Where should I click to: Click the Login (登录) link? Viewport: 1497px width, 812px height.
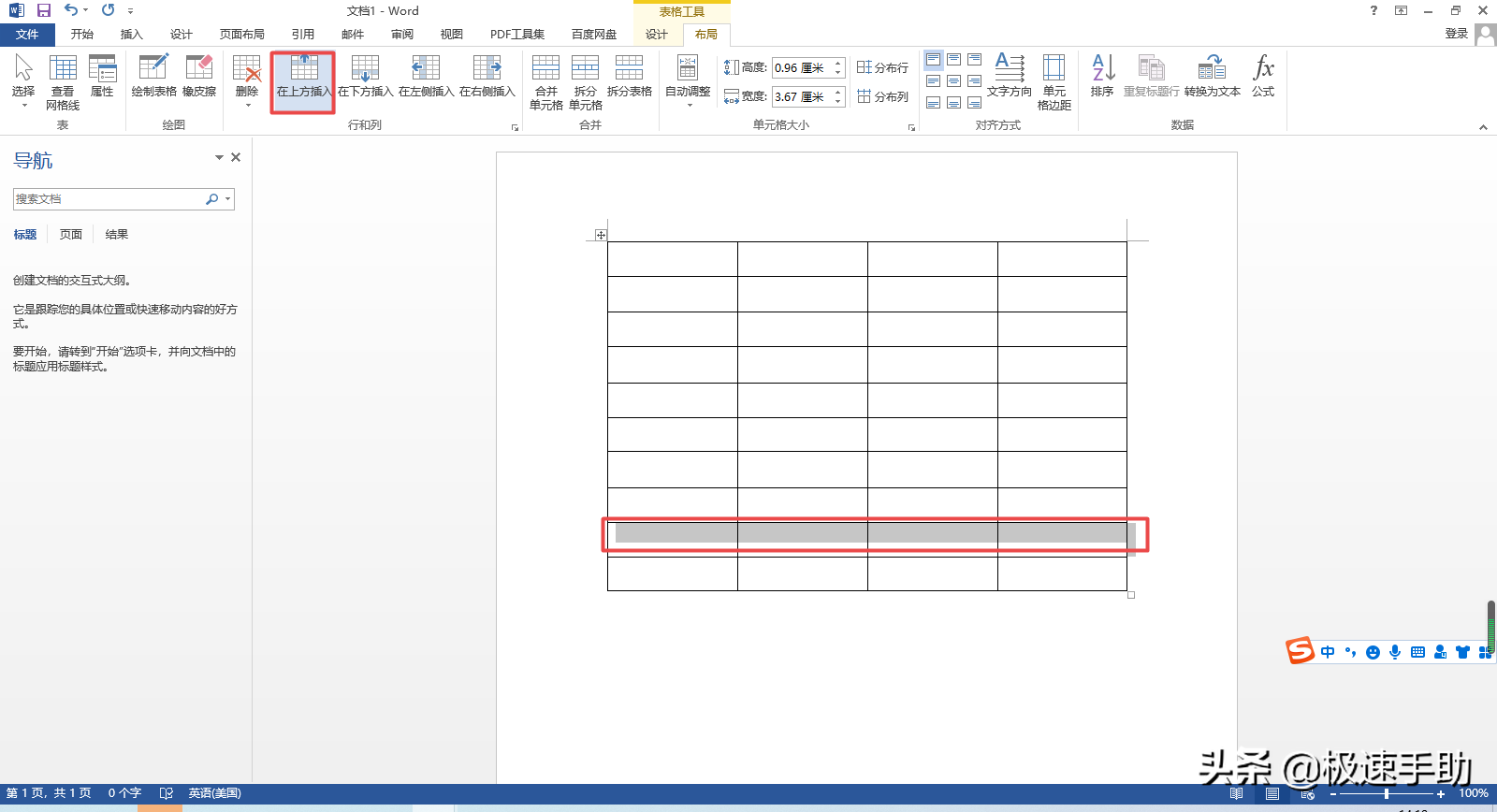[1456, 34]
